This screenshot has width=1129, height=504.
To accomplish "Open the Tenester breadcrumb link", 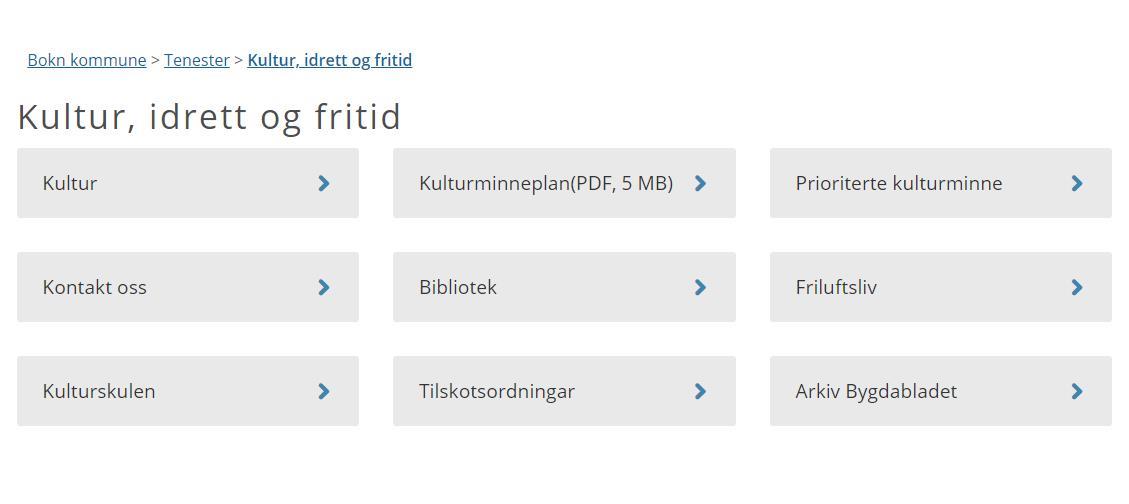I will [197, 60].
